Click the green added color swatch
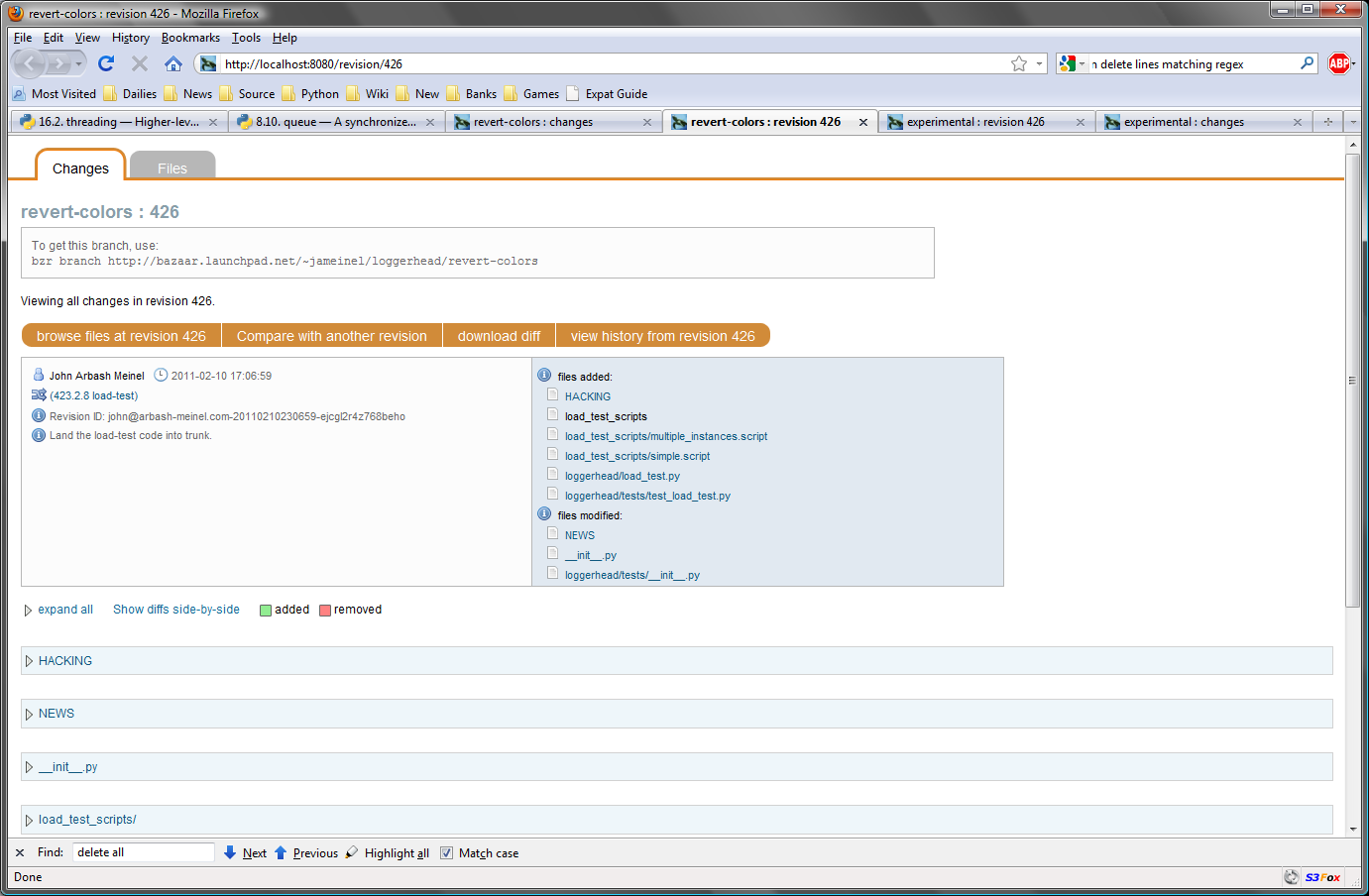The height and width of the screenshot is (896, 1369). coord(266,611)
